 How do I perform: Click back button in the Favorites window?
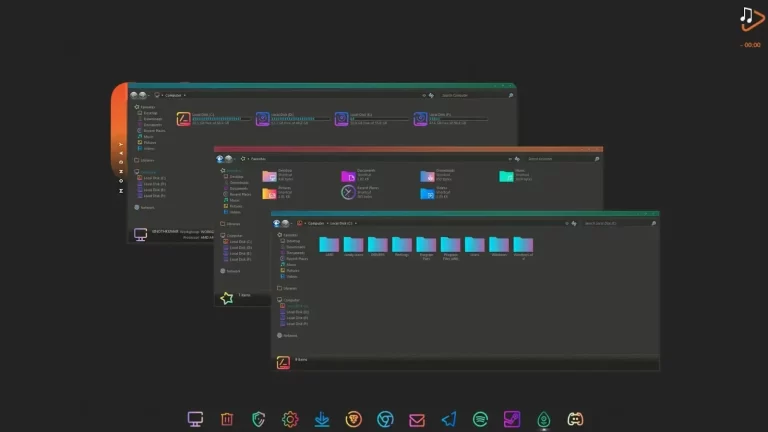[x=220, y=159]
